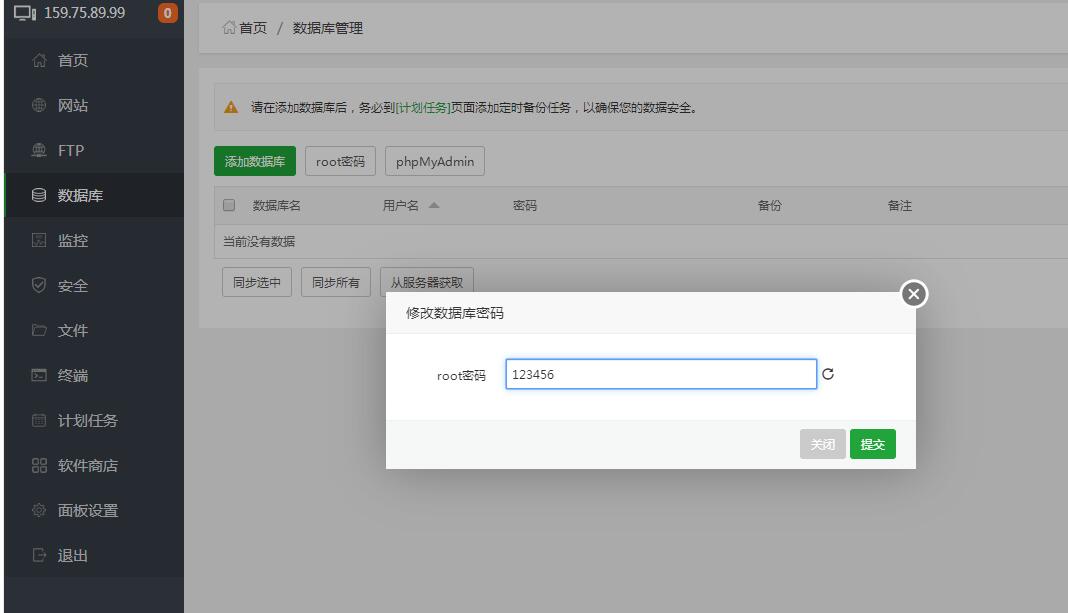Sort by the 用户名 column arrow
Screen dimensions: 1068x613
pos(434,205)
